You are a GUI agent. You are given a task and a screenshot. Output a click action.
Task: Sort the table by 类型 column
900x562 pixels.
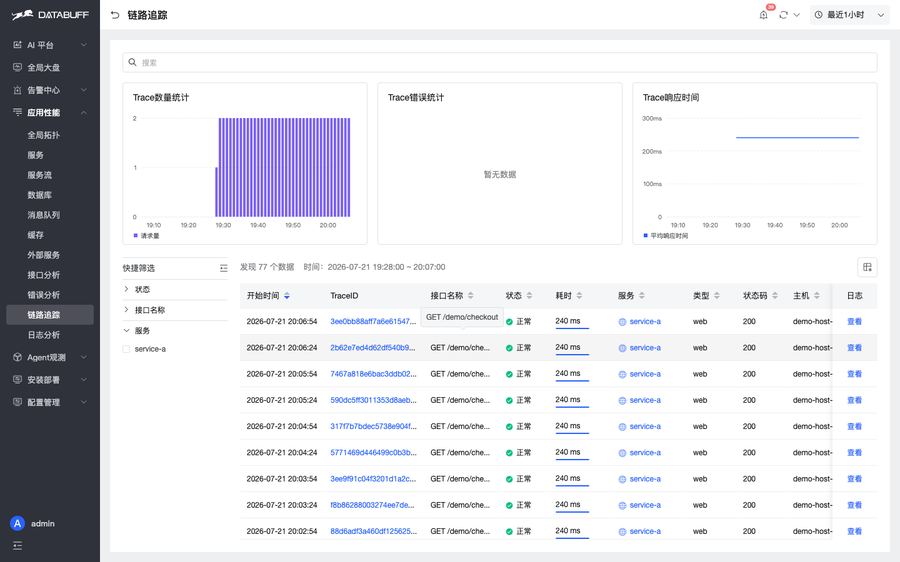tap(717, 296)
